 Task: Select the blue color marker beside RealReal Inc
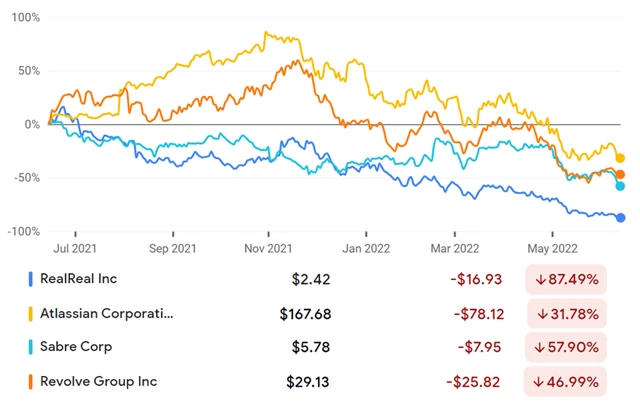[x=32, y=280]
